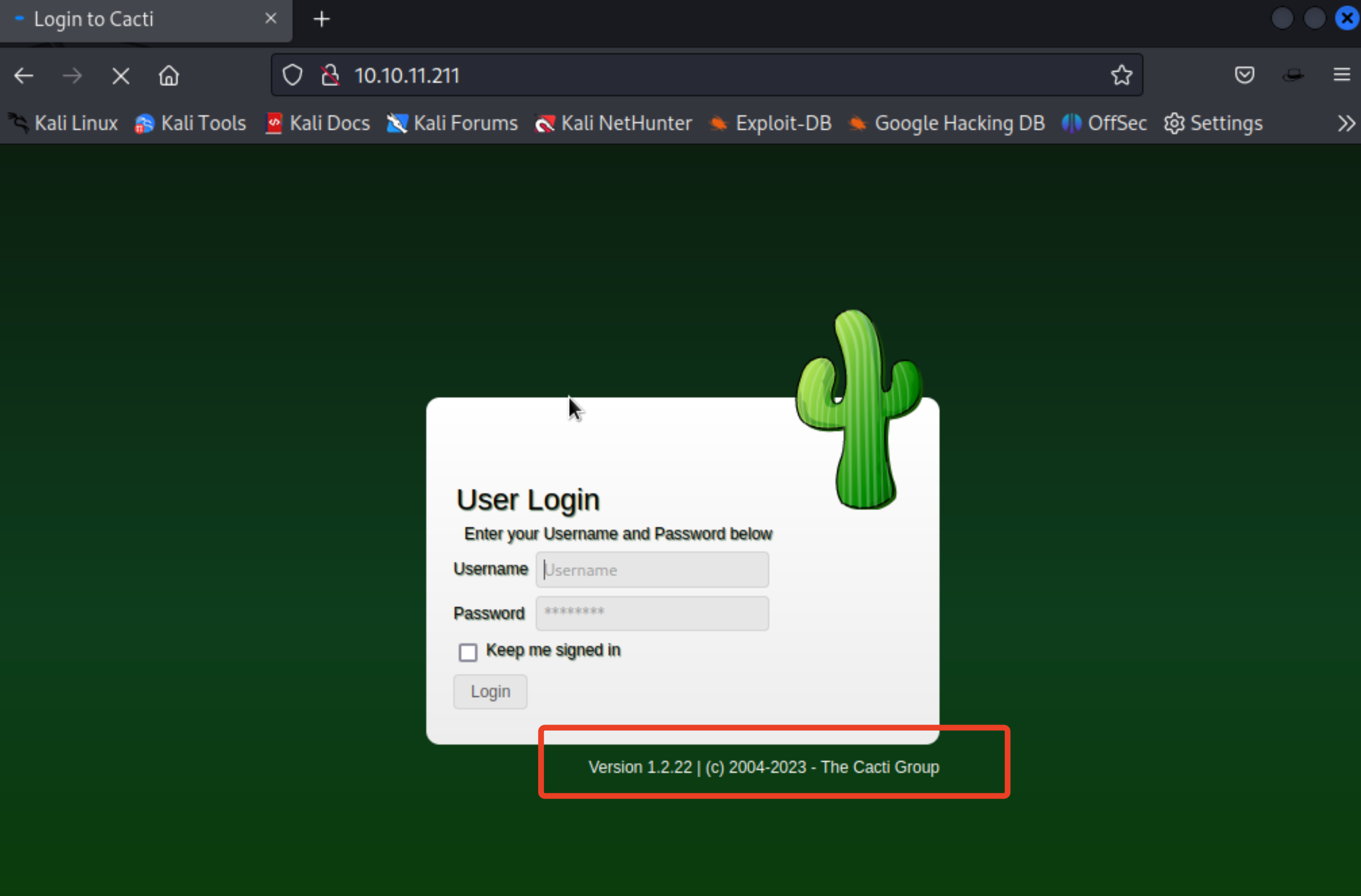Show the insecure connection padlock info
This screenshot has height=896, width=1361.
point(330,75)
